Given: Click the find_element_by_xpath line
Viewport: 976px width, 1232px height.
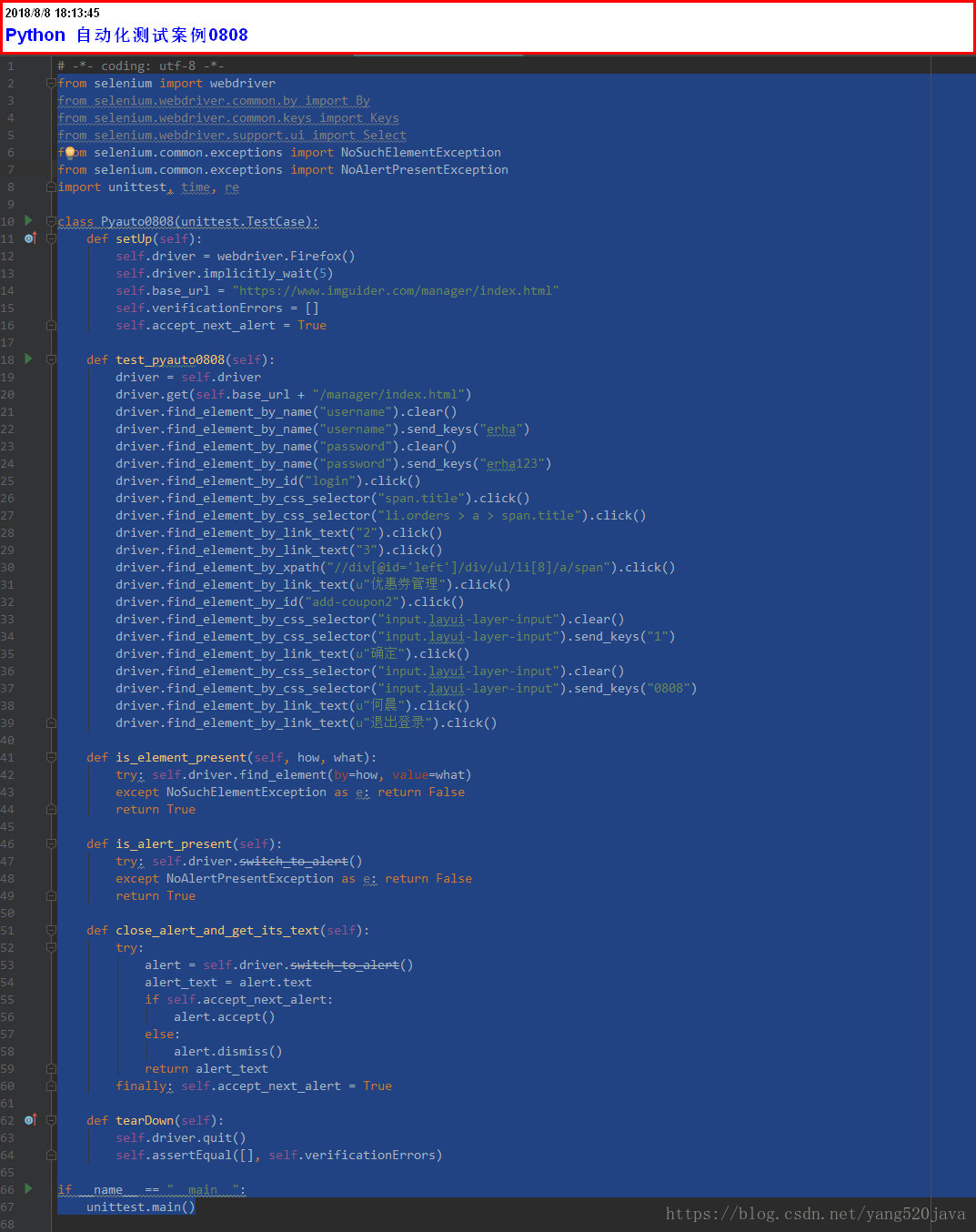Looking at the screenshot, I should coord(396,567).
